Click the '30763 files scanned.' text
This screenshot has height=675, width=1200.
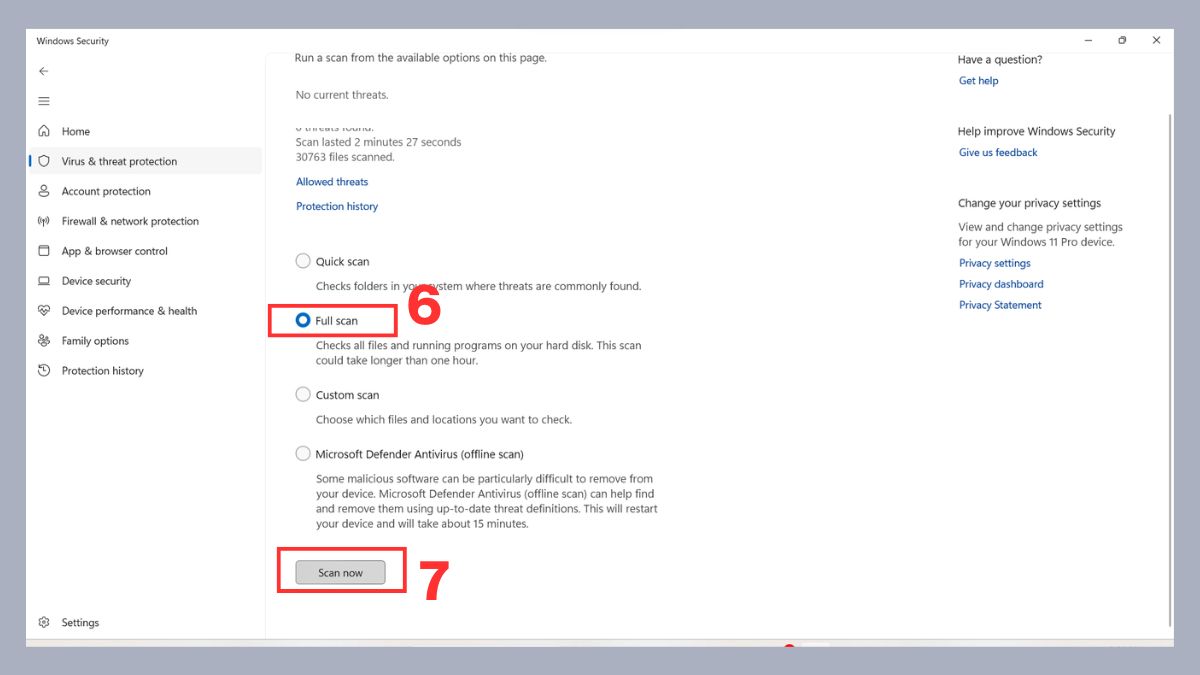345,157
